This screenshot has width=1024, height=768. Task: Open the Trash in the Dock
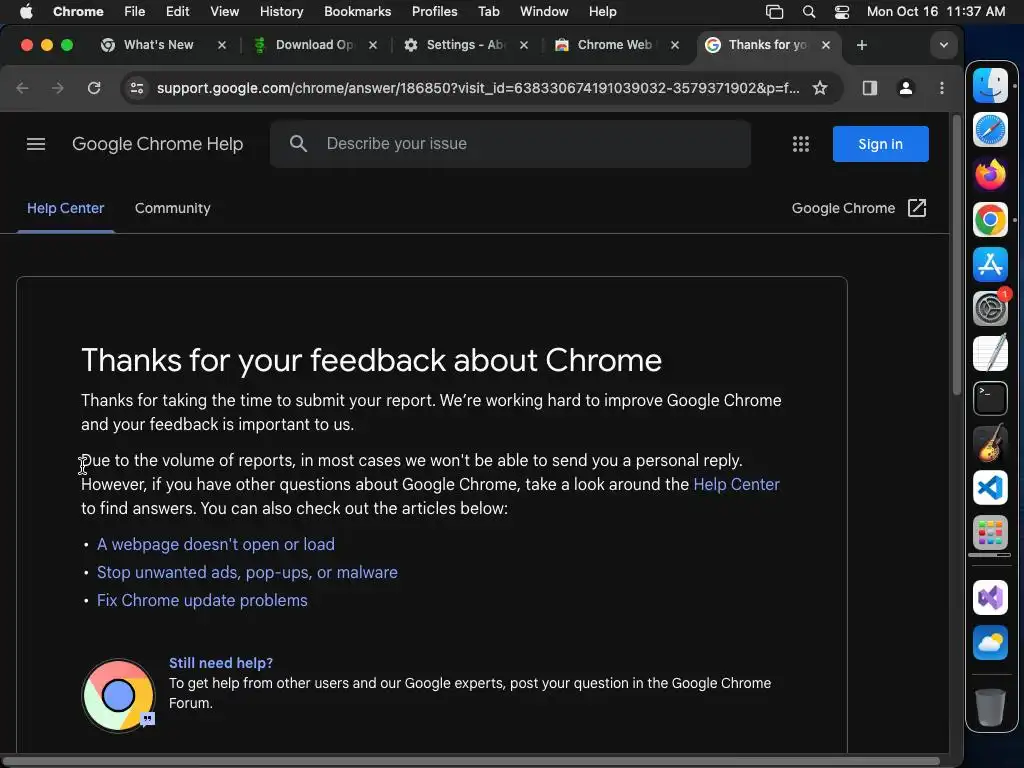point(990,707)
